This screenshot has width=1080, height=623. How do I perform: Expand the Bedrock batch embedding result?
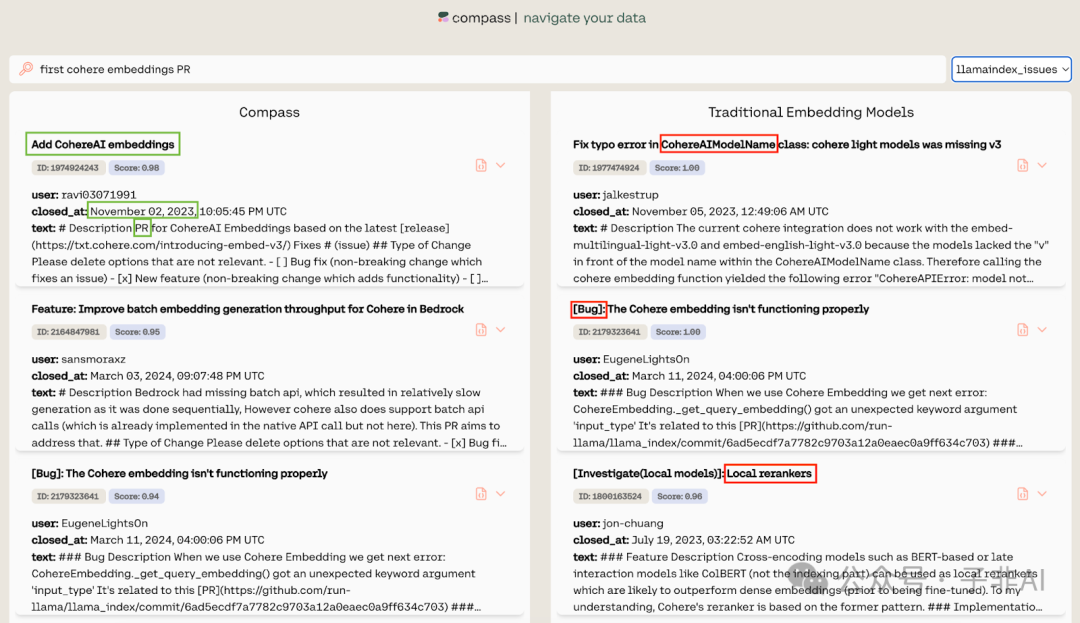pyautogui.click(x=501, y=330)
